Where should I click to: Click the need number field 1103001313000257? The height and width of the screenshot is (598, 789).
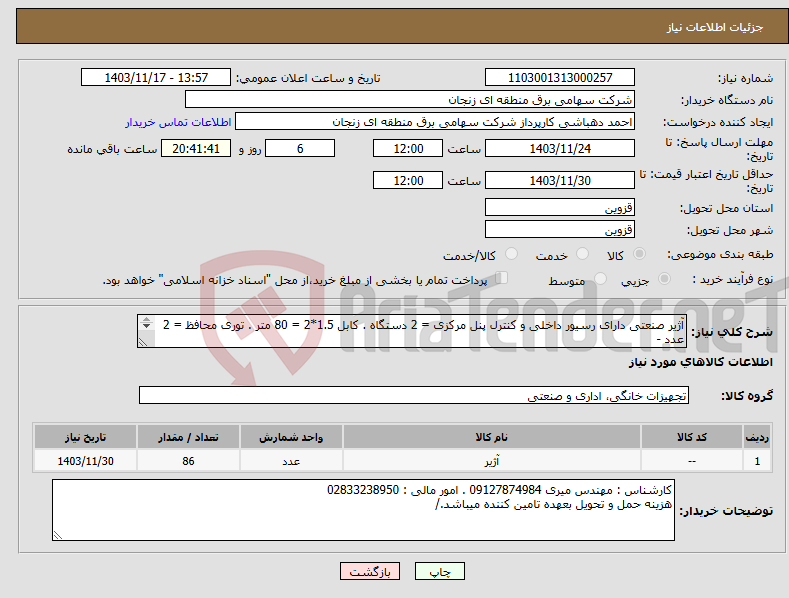click(x=560, y=78)
